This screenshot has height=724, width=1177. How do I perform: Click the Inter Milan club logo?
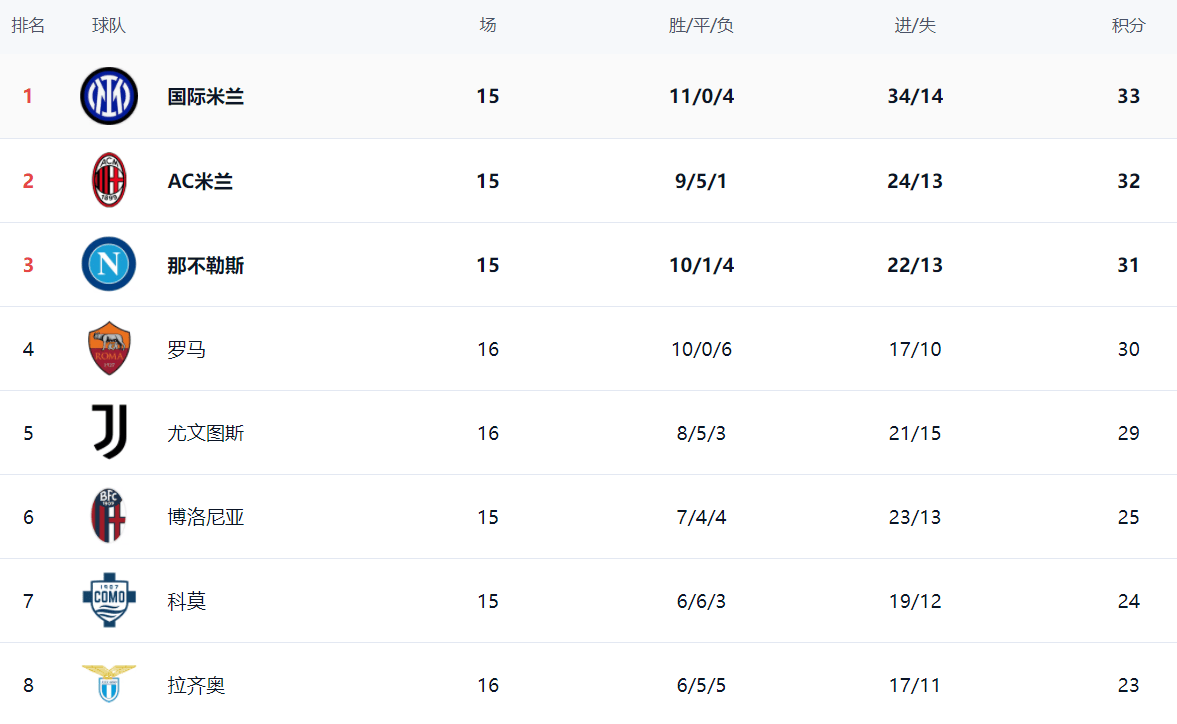coord(109,96)
